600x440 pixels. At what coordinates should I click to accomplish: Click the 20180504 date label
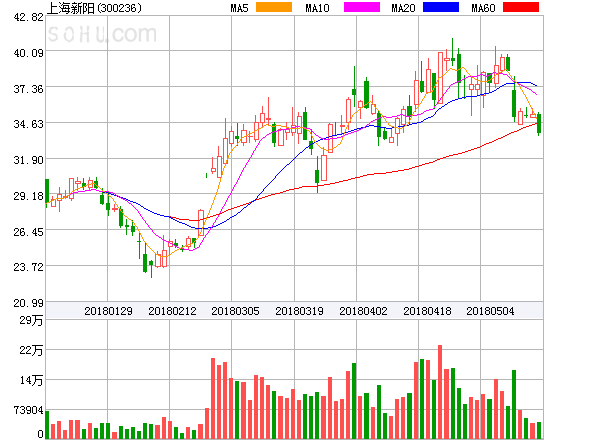490,311
